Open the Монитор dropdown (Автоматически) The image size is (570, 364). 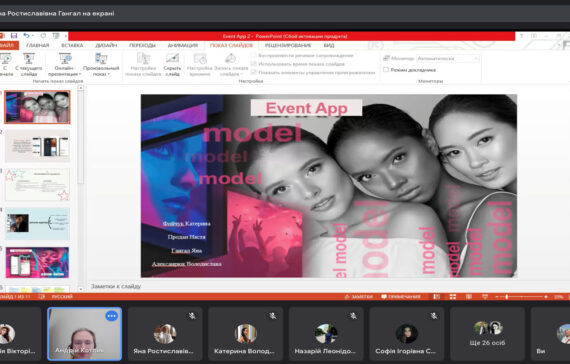point(448,58)
